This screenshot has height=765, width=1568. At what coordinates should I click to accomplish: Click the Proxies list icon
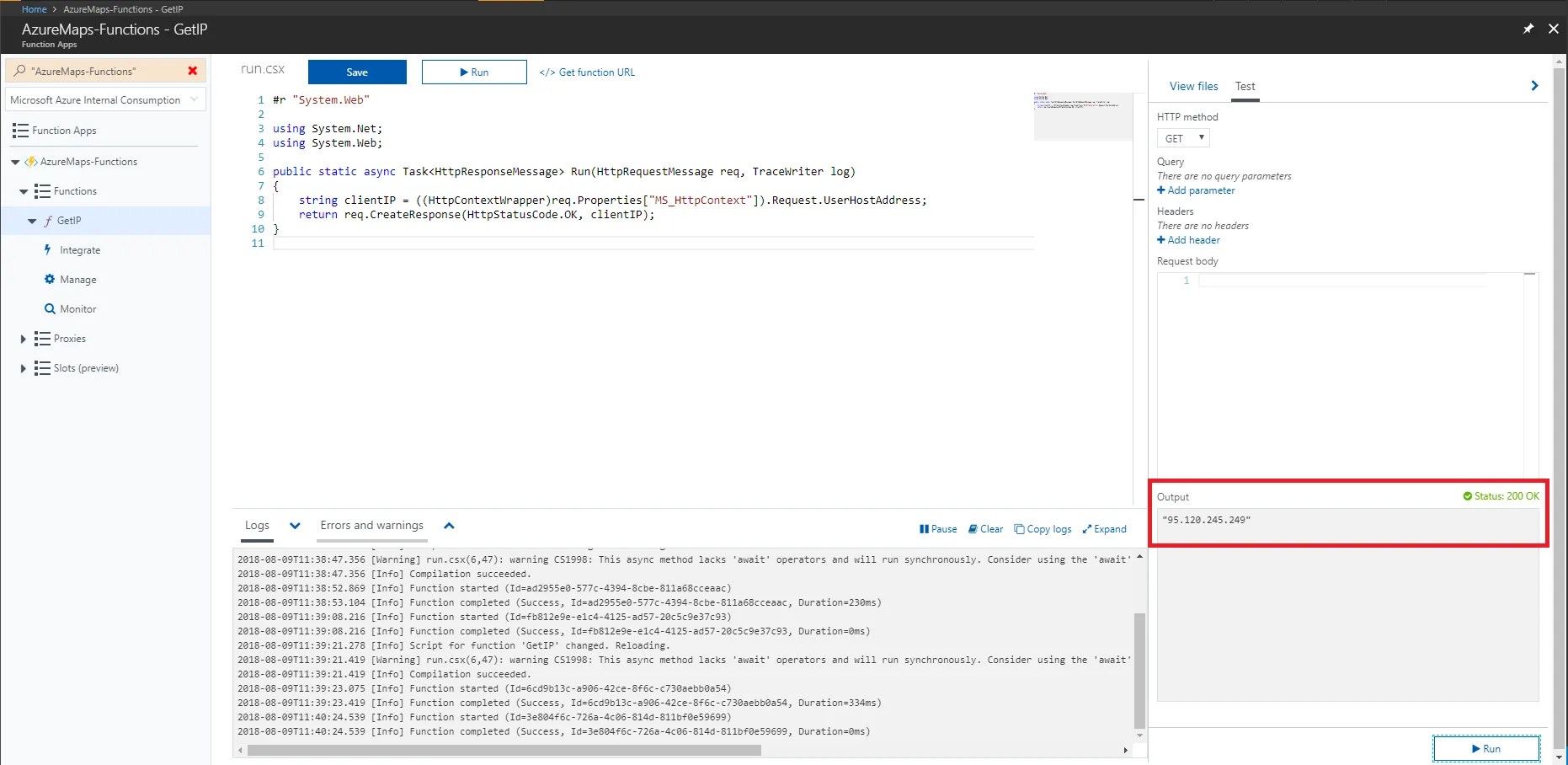42,339
